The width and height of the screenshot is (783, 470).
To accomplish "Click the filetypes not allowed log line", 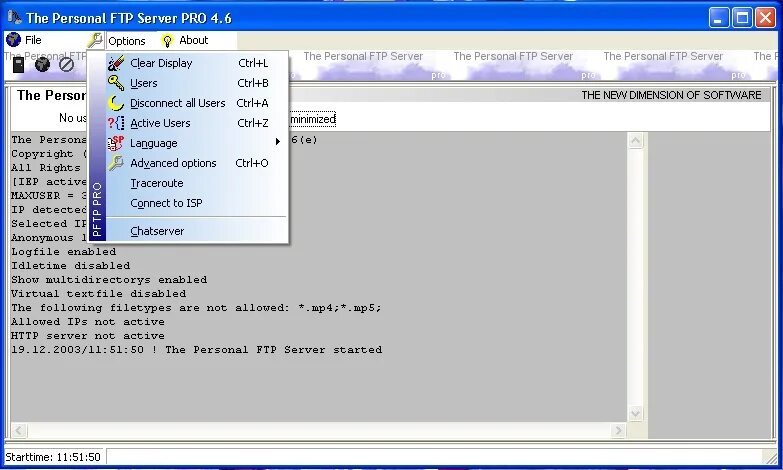I will (196, 308).
